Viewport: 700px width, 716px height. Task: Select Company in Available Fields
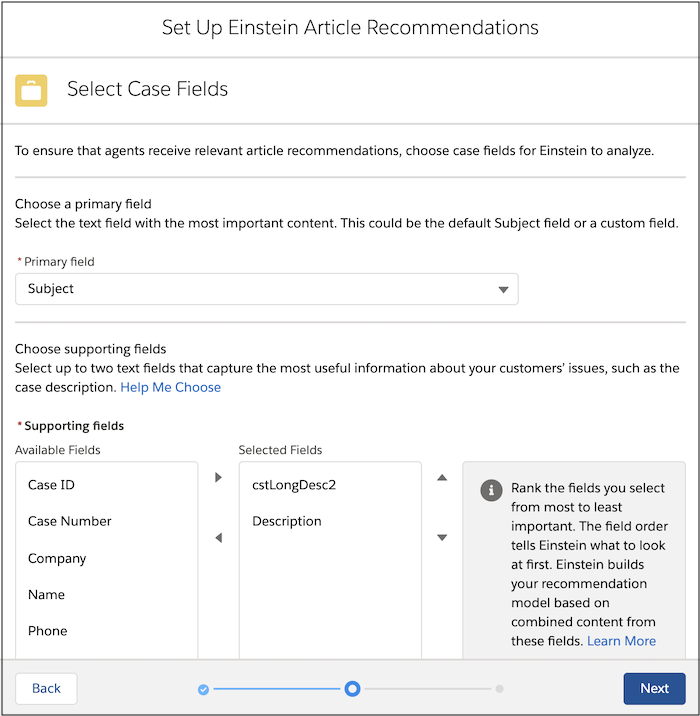[x=107, y=558]
